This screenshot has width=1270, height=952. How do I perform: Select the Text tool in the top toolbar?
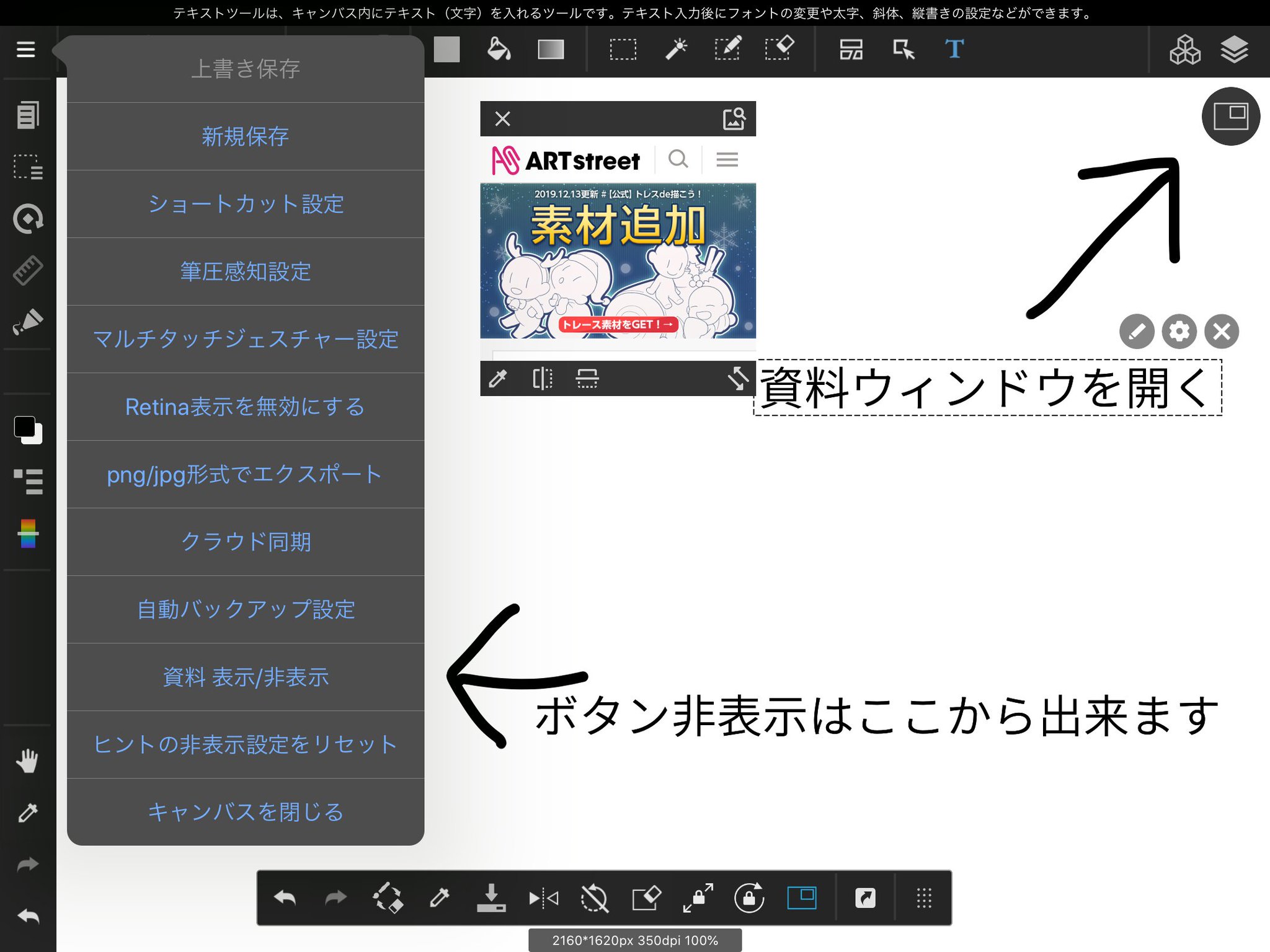954,50
